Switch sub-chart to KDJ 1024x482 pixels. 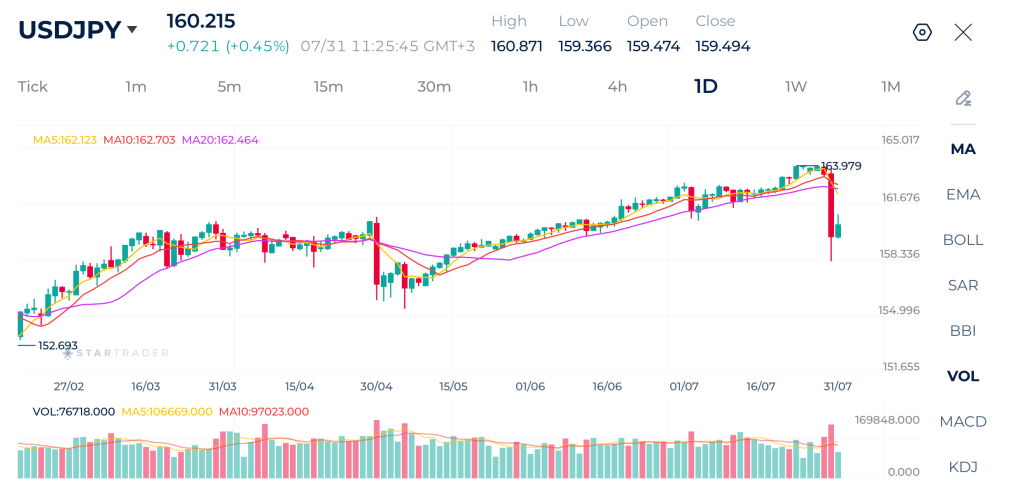pos(963,467)
